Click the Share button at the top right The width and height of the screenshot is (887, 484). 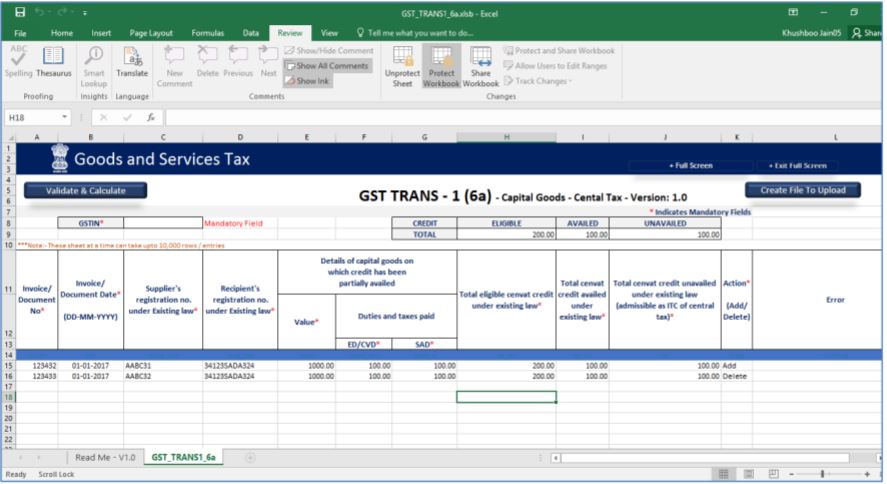coord(867,33)
